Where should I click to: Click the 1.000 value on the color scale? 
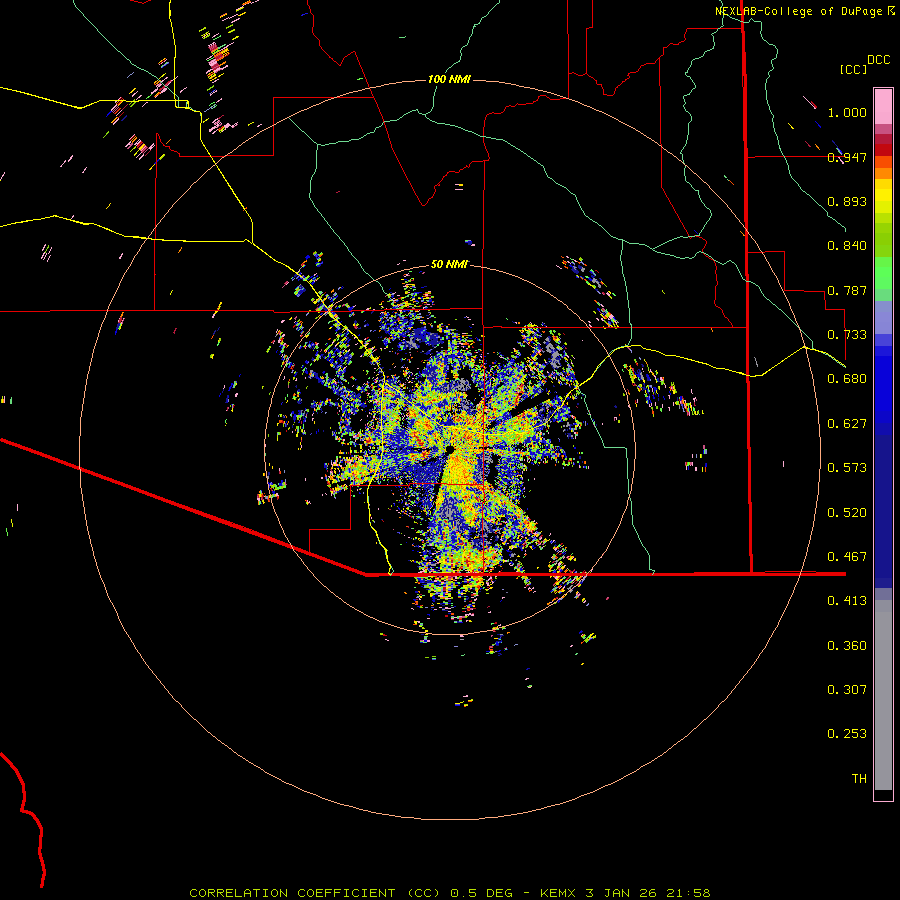click(x=847, y=113)
